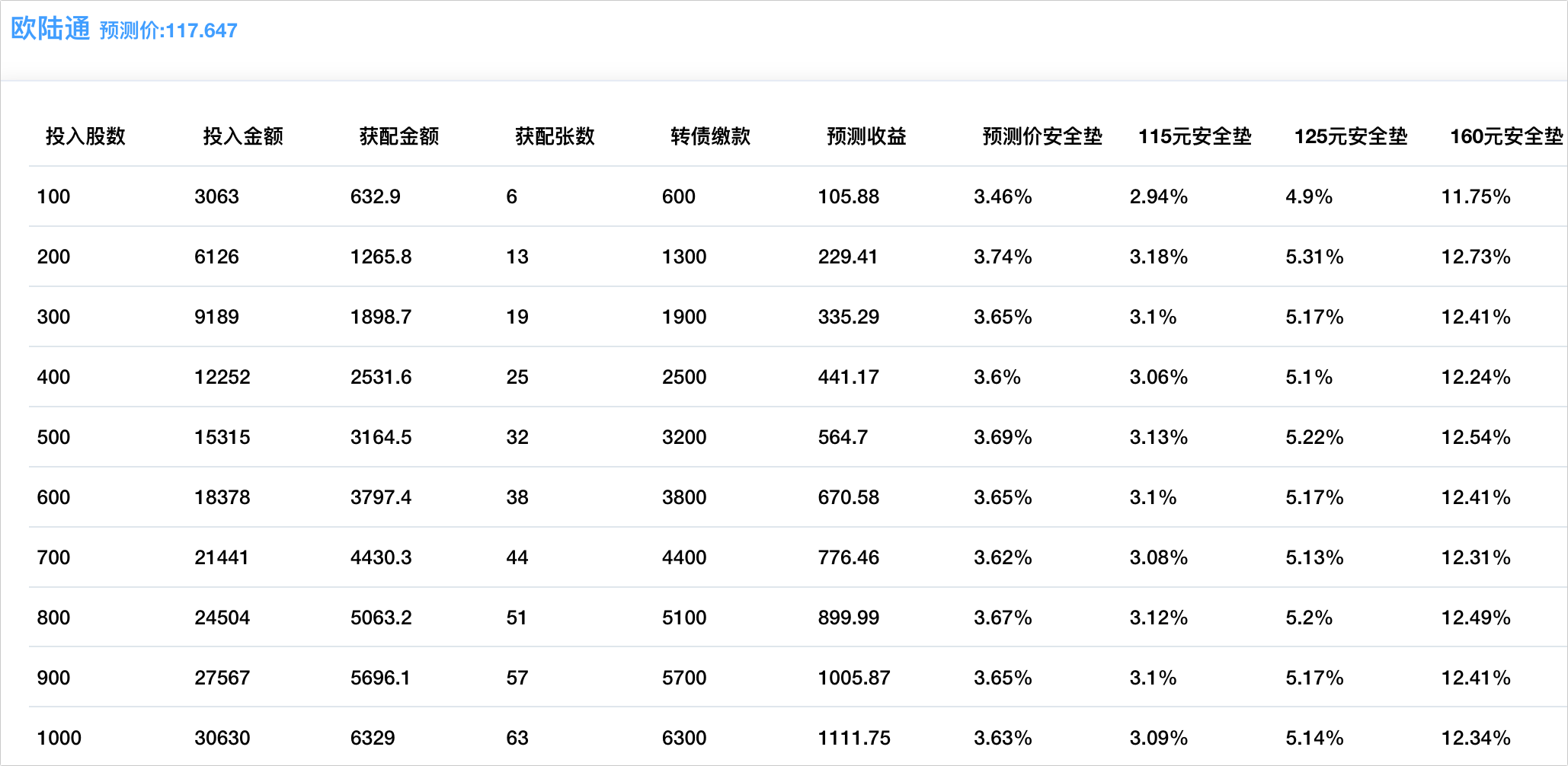Click the 欧陆通 title link
The width and height of the screenshot is (1568, 766).
[x=50, y=29]
